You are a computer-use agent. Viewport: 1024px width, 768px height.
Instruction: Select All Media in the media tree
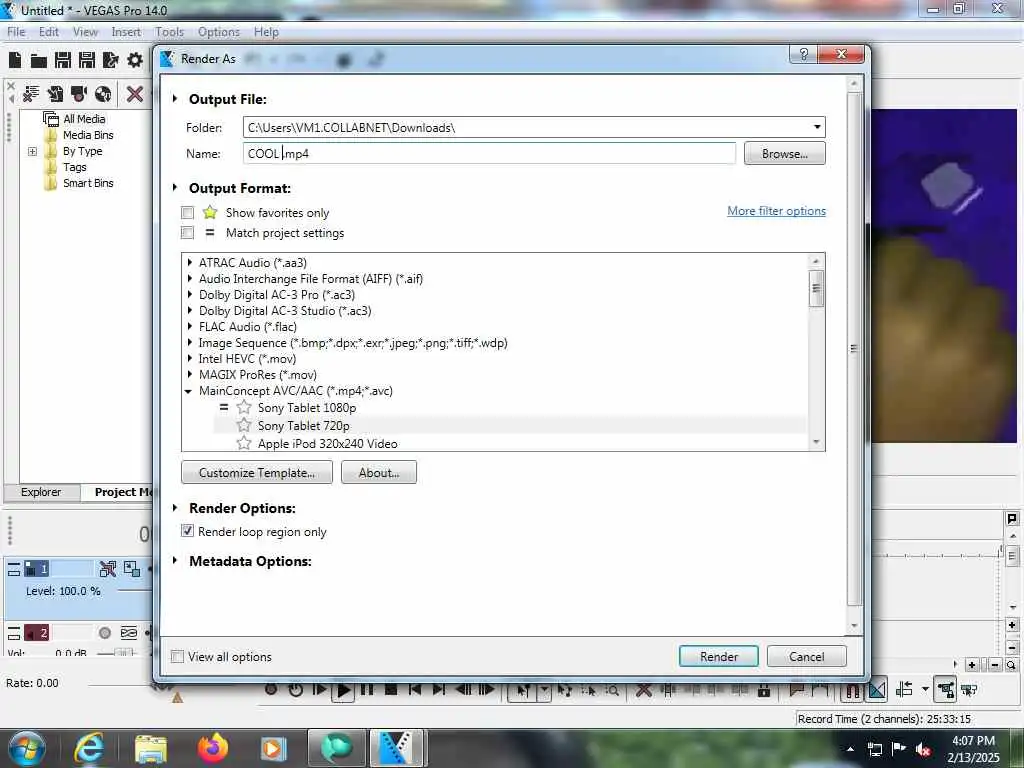coord(84,119)
